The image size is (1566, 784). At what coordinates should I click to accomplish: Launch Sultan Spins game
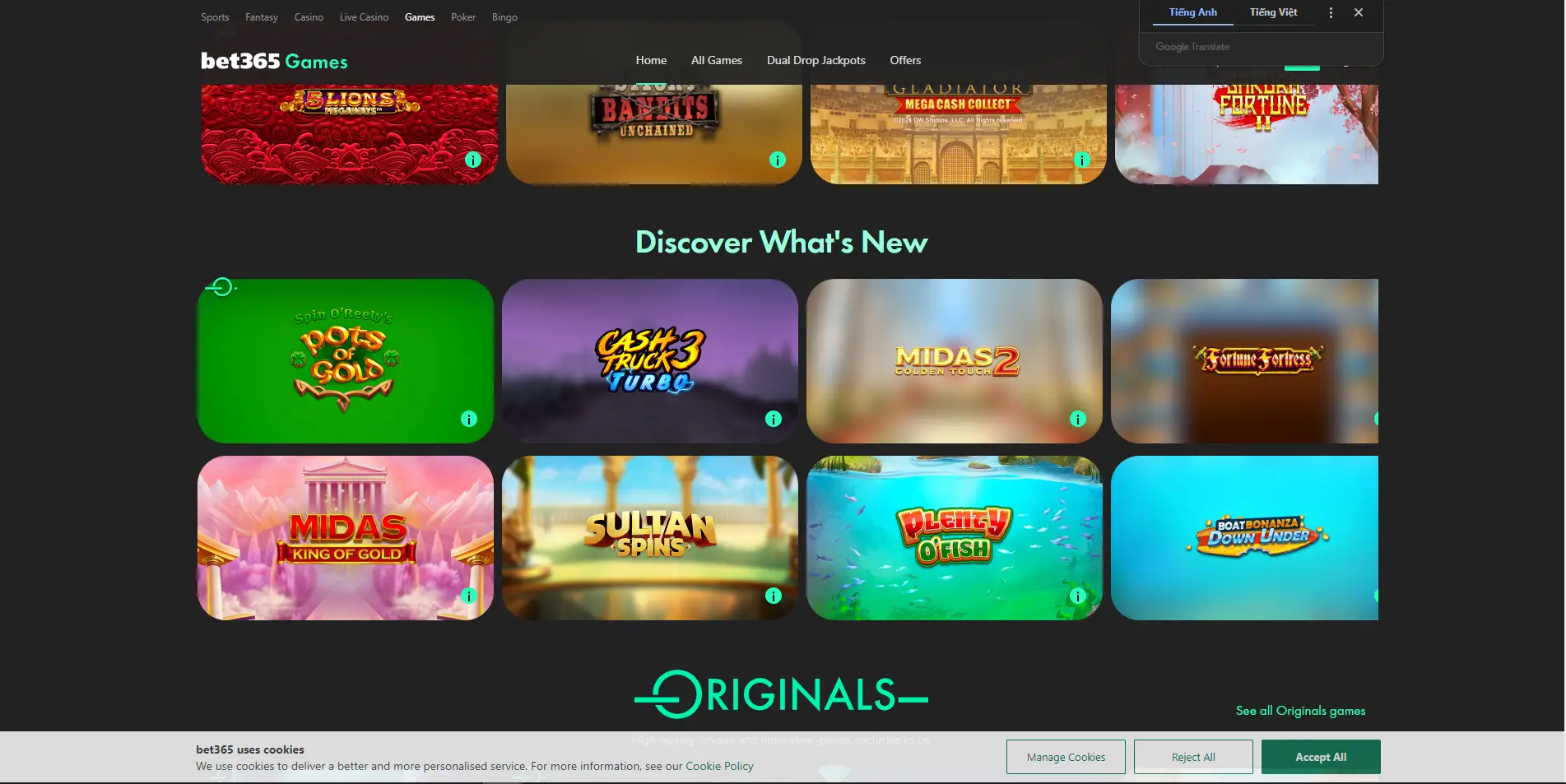tap(650, 538)
